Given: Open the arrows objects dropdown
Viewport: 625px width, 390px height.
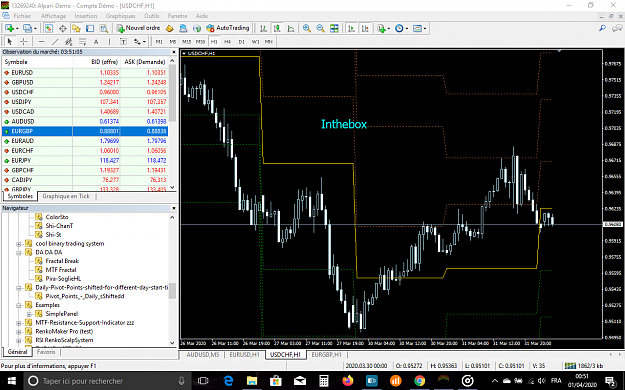Looking at the screenshot, I should [140, 41].
